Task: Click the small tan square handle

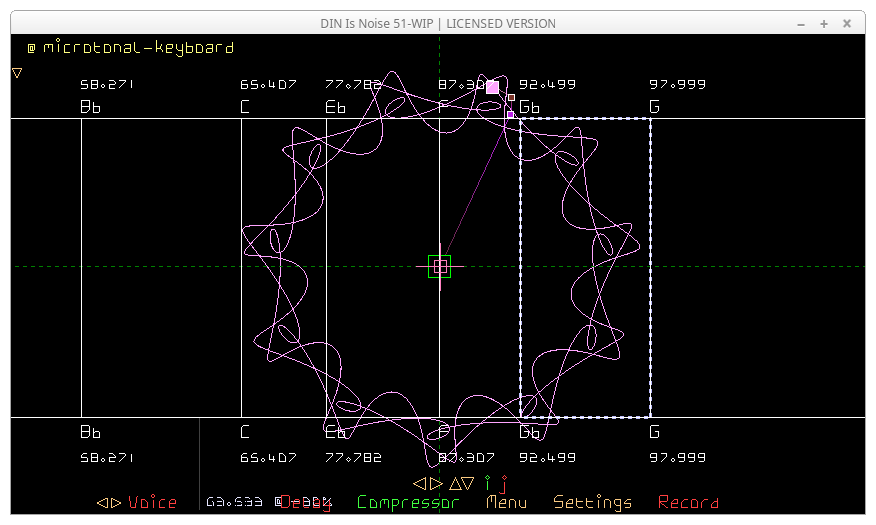Action: coord(511,98)
